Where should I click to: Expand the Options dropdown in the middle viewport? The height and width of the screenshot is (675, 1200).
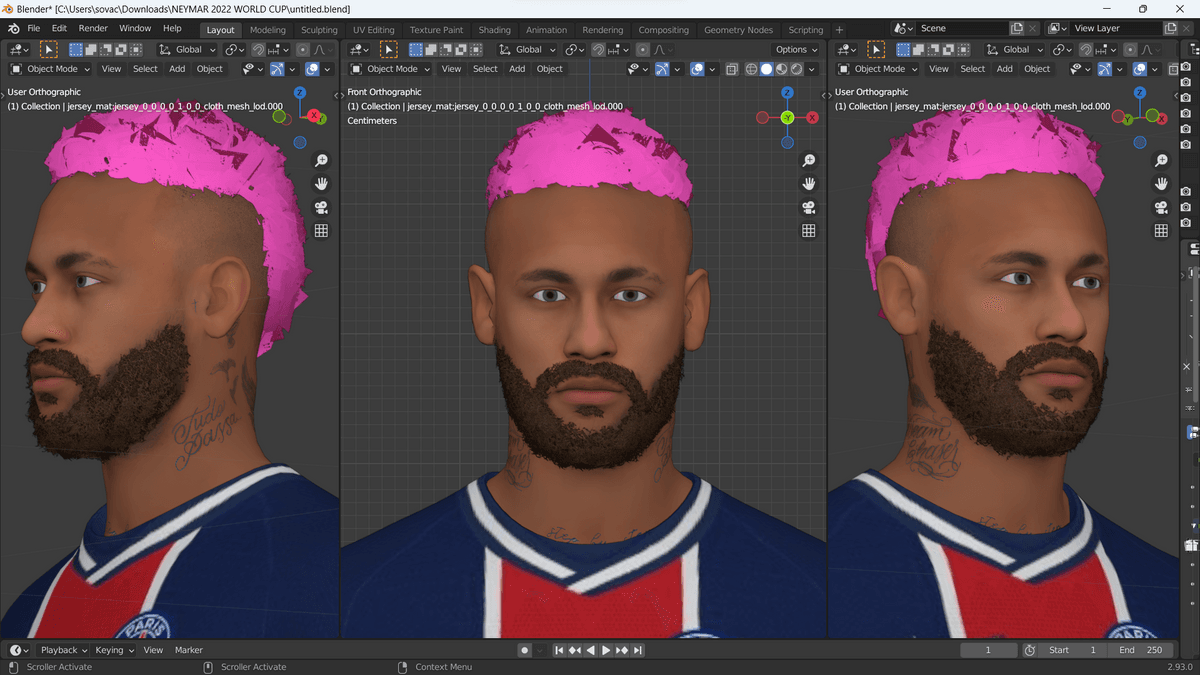tap(796, 49)
